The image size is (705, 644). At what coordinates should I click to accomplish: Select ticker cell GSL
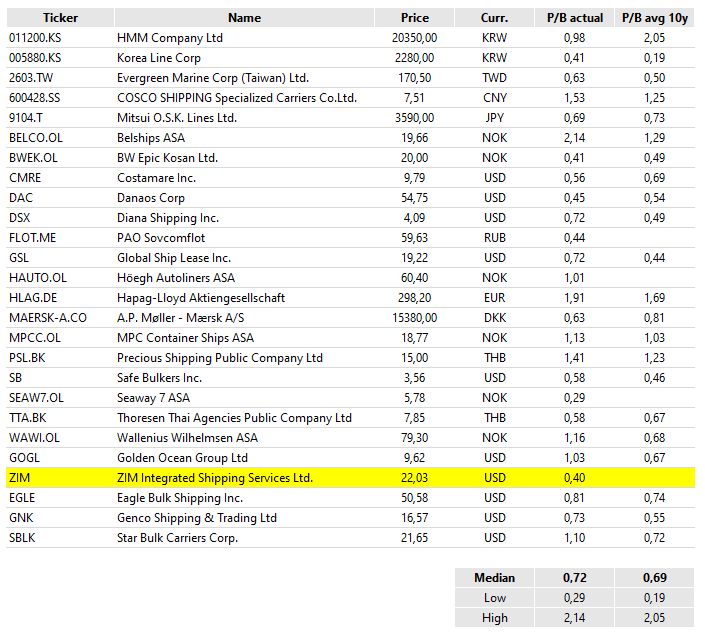[x=60, y=258]
